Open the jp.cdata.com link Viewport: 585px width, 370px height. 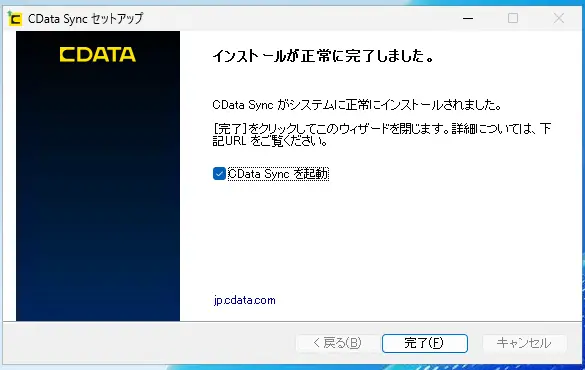pos(245,300)
